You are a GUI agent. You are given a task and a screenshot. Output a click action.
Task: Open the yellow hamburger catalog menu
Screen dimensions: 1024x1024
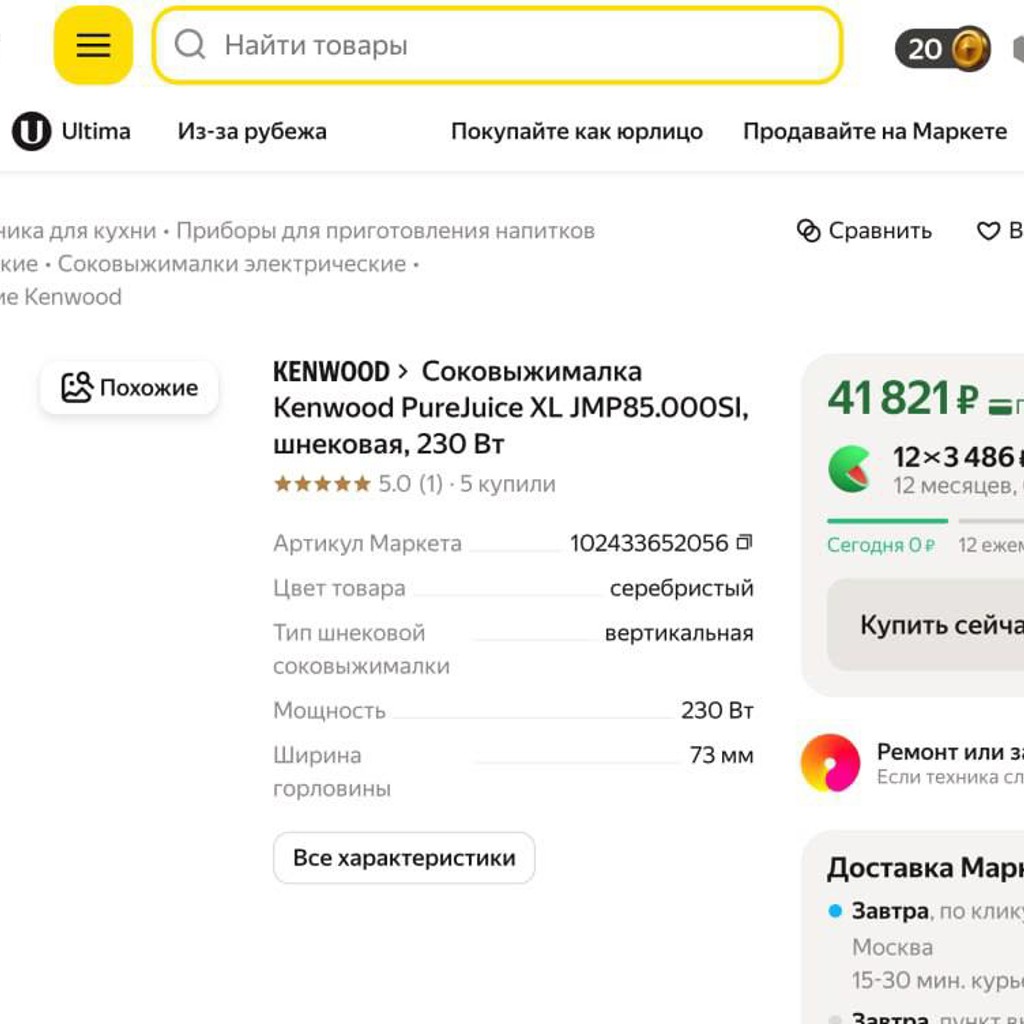pyautogui.click(x=93, y=45)
